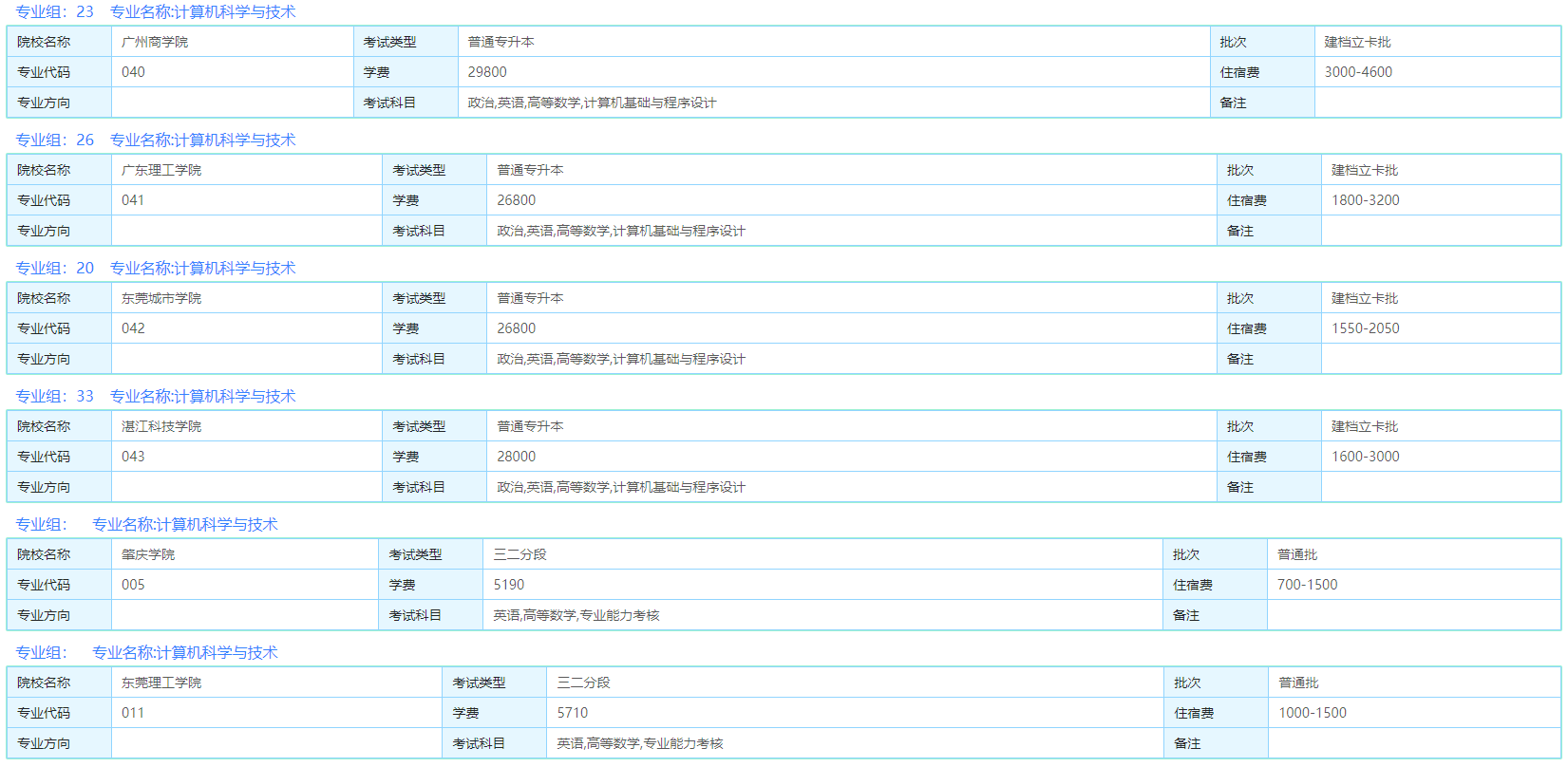Click the 专业组: 26 heading
This screenshot has height=767, width=1568.
click(x=155, y=140)
